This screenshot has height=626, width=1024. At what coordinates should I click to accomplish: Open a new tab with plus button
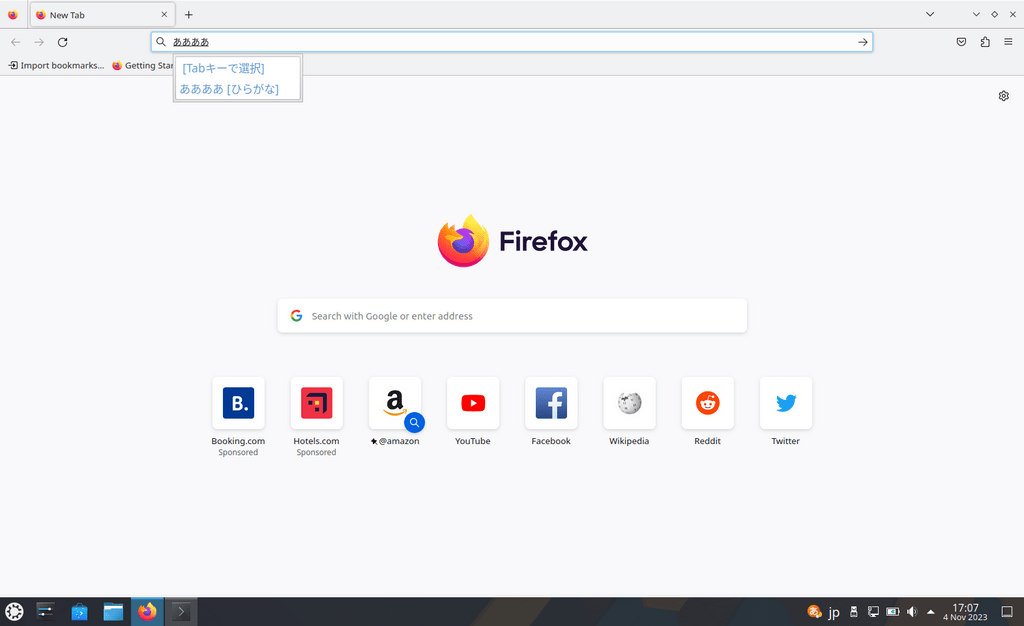coord(189,14)
